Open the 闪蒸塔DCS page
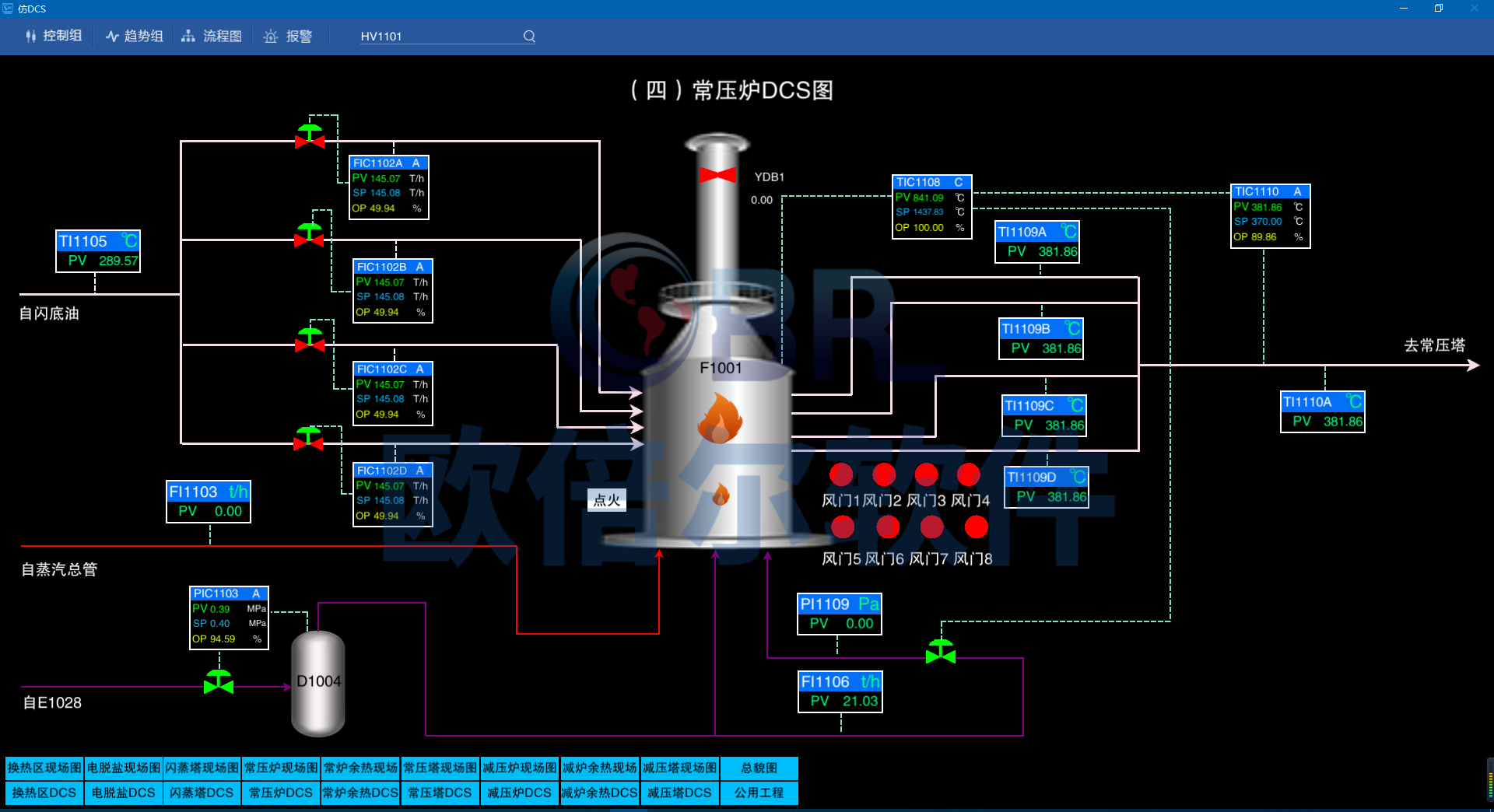The image size is (1494, 812). click(202, 793)
